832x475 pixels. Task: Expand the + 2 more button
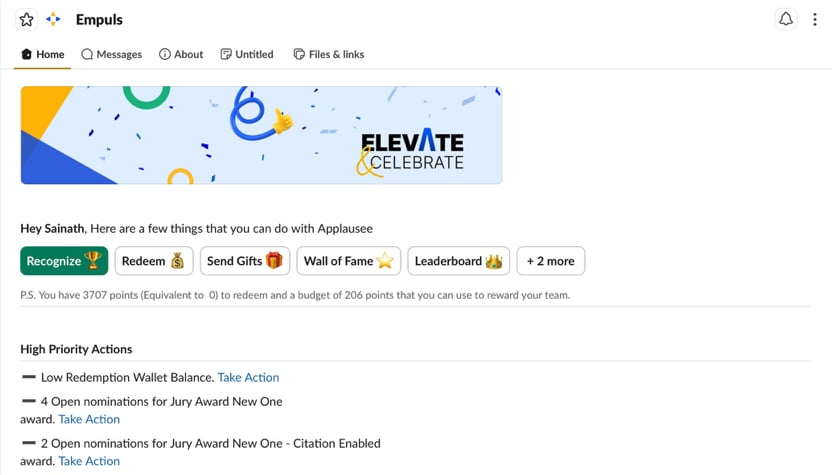[x=551, y=261]
